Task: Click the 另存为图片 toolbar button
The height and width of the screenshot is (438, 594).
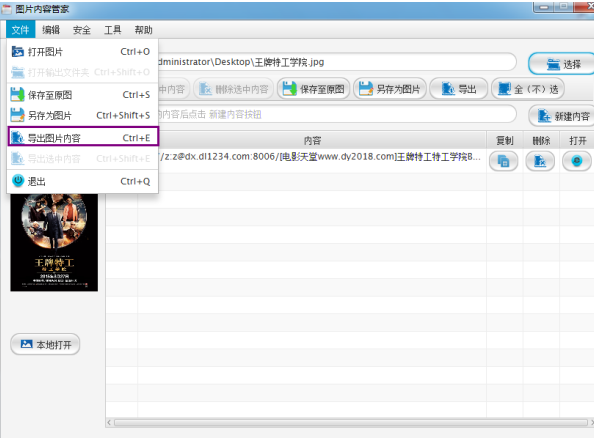Action: [x=389, y=89]
